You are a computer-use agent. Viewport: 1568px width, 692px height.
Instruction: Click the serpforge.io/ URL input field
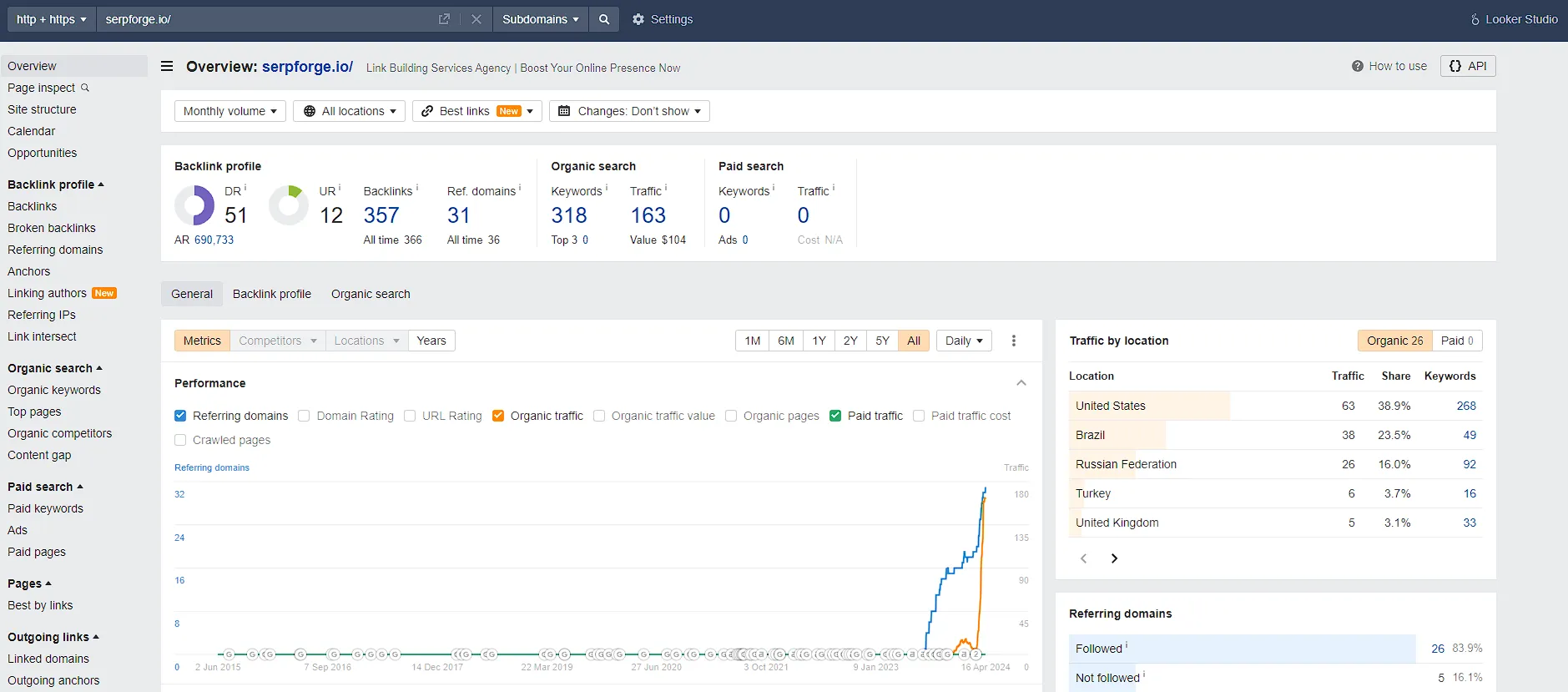pos(267,19)
